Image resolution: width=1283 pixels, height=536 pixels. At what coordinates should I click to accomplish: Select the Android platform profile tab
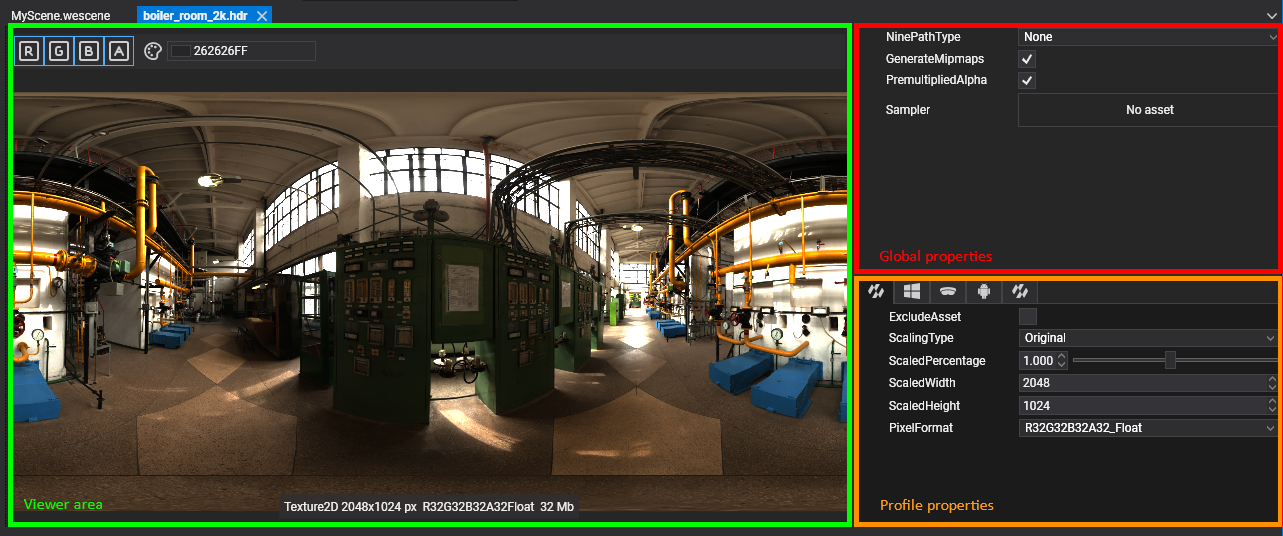984,291
